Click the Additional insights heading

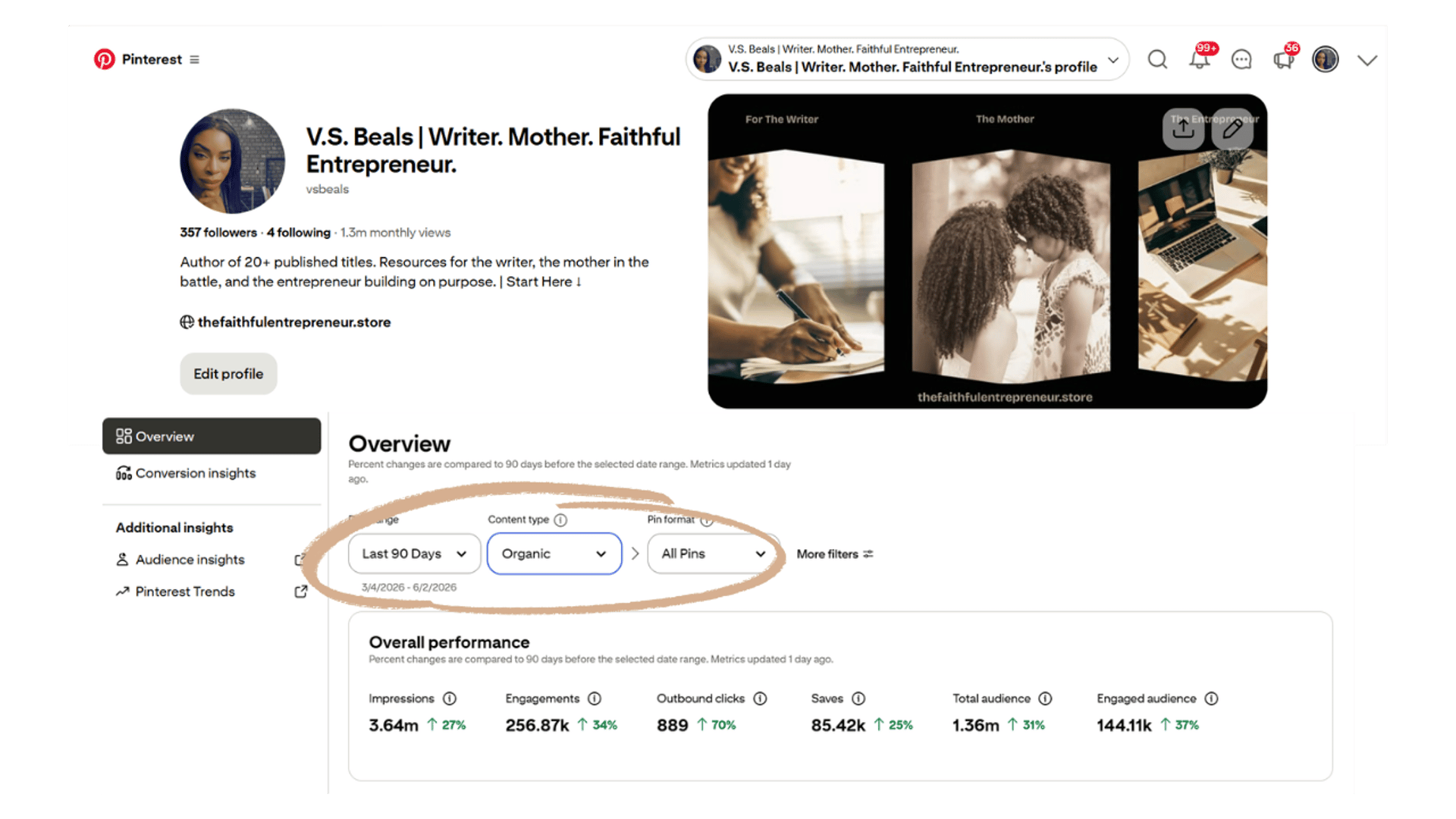click(x=174, y=528)
